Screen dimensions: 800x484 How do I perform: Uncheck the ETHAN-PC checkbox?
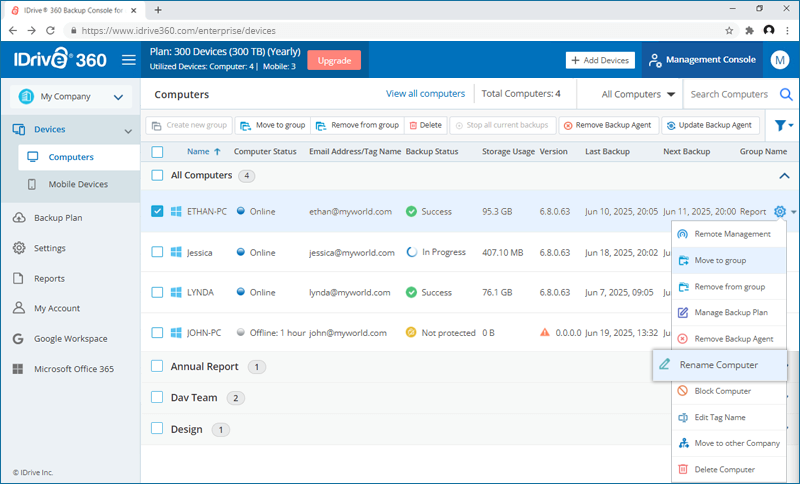[x=157, y=211]
